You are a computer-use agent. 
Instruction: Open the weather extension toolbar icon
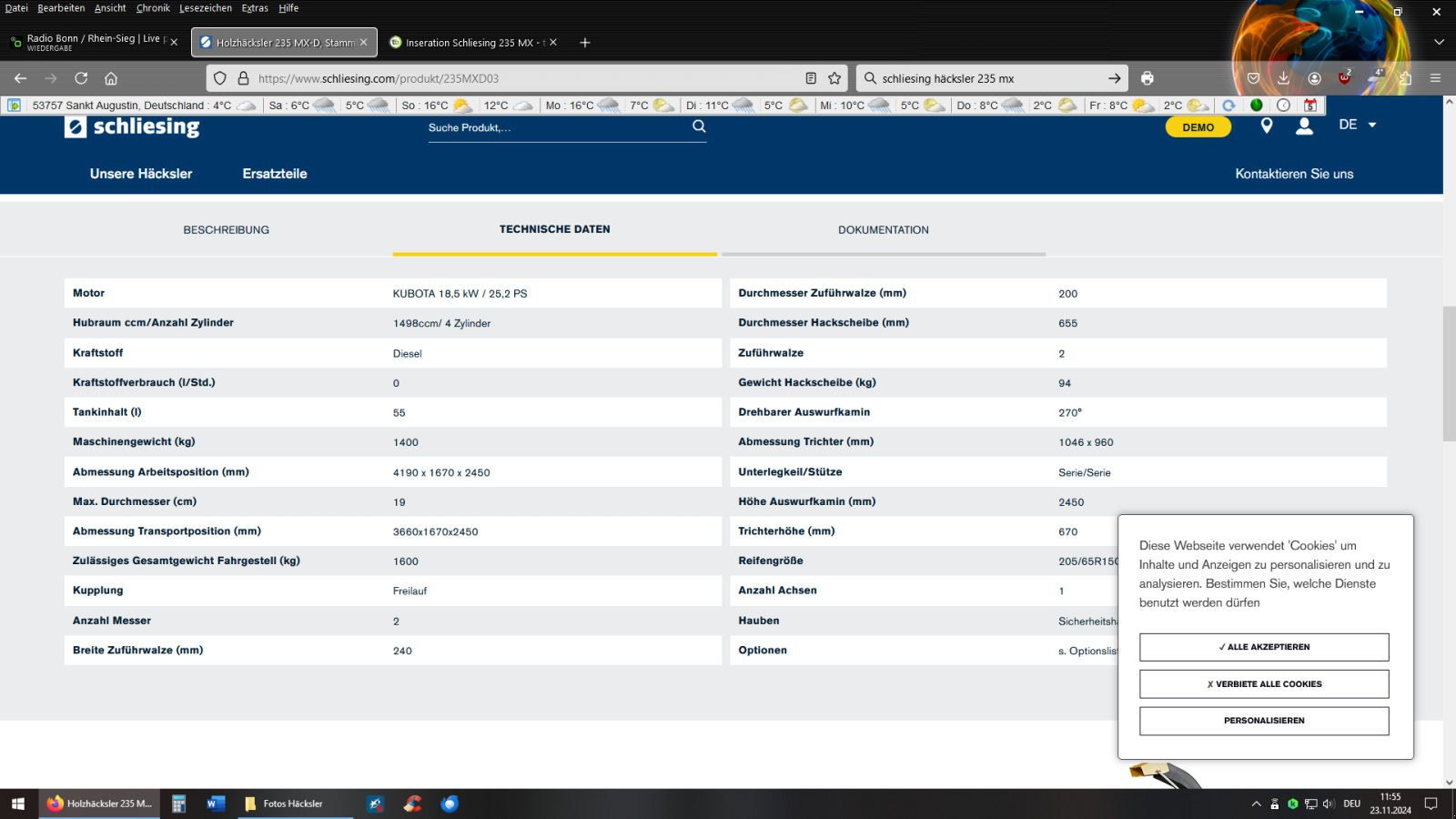pyautogui.click(x=1375, y=78)
